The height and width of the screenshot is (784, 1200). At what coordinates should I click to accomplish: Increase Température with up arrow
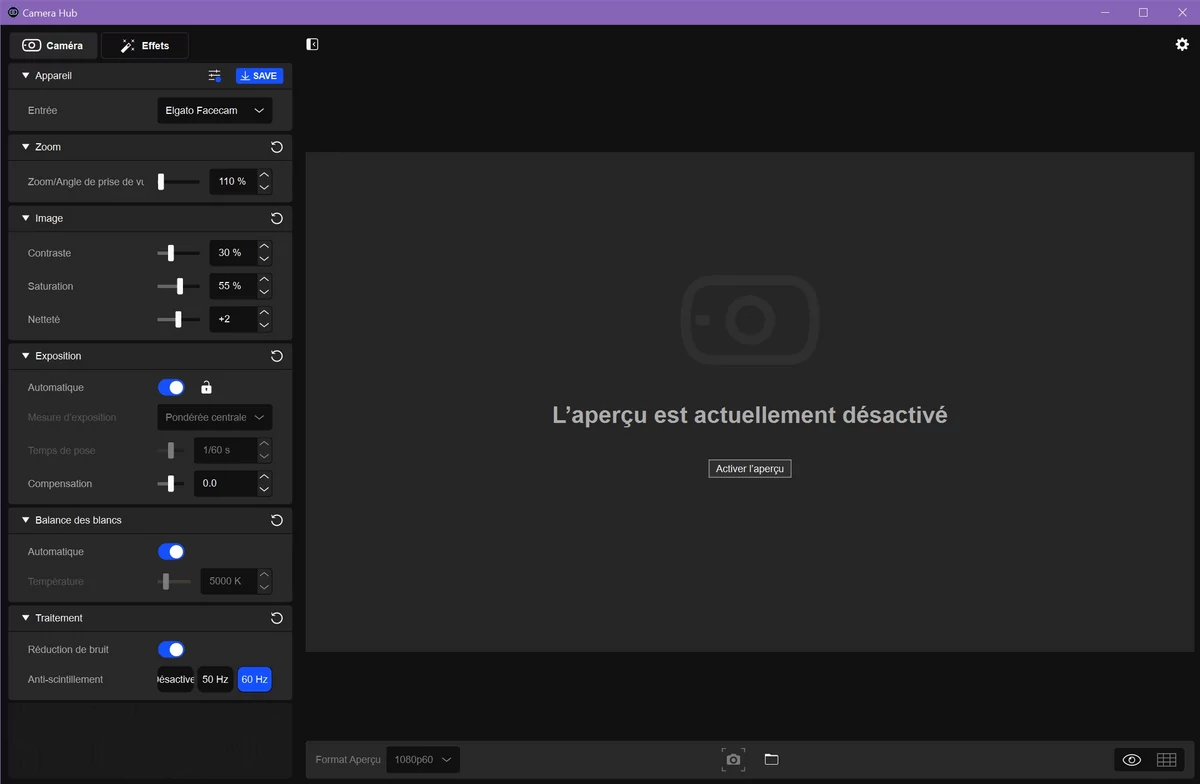pos(264,575)
